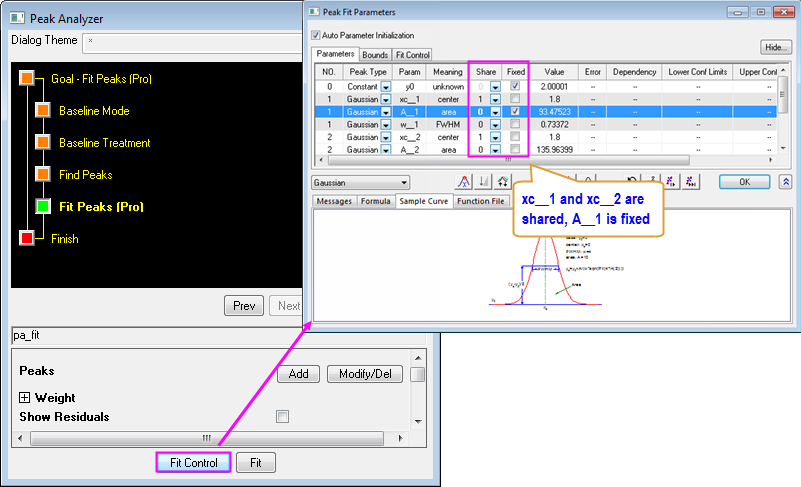Select the Baseline Treatment step box
Image resolution: width=801 pixels, height=487 pixels.
click(42, 142)
